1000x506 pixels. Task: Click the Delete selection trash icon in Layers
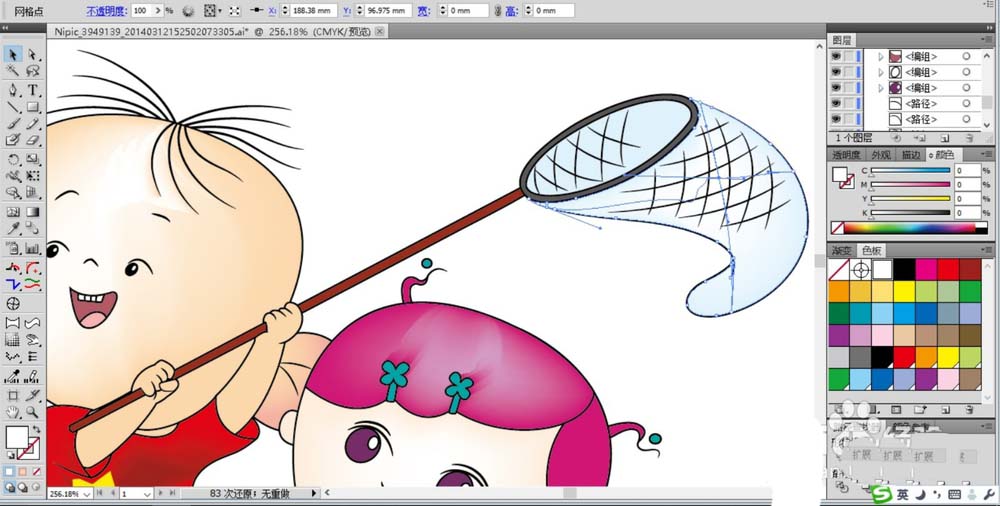point(969,137)
